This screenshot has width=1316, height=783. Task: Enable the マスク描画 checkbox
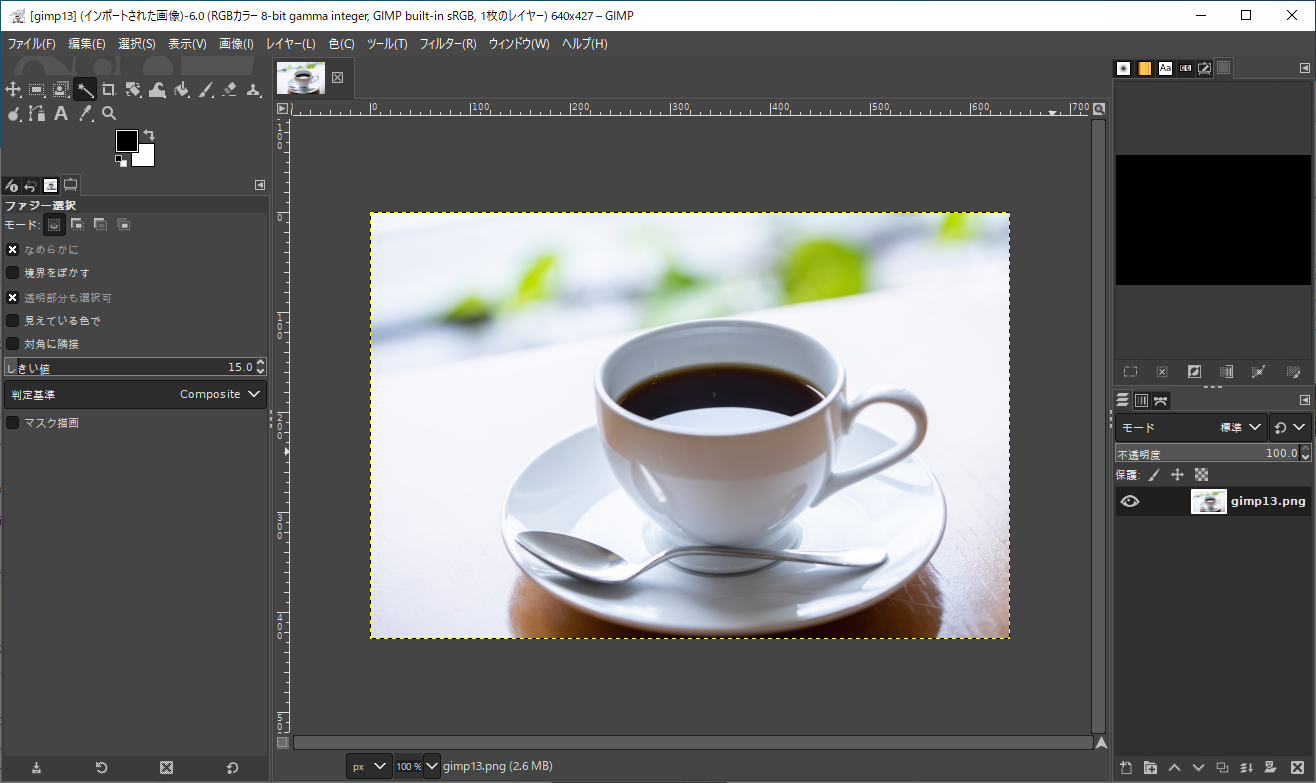(13, 423)
